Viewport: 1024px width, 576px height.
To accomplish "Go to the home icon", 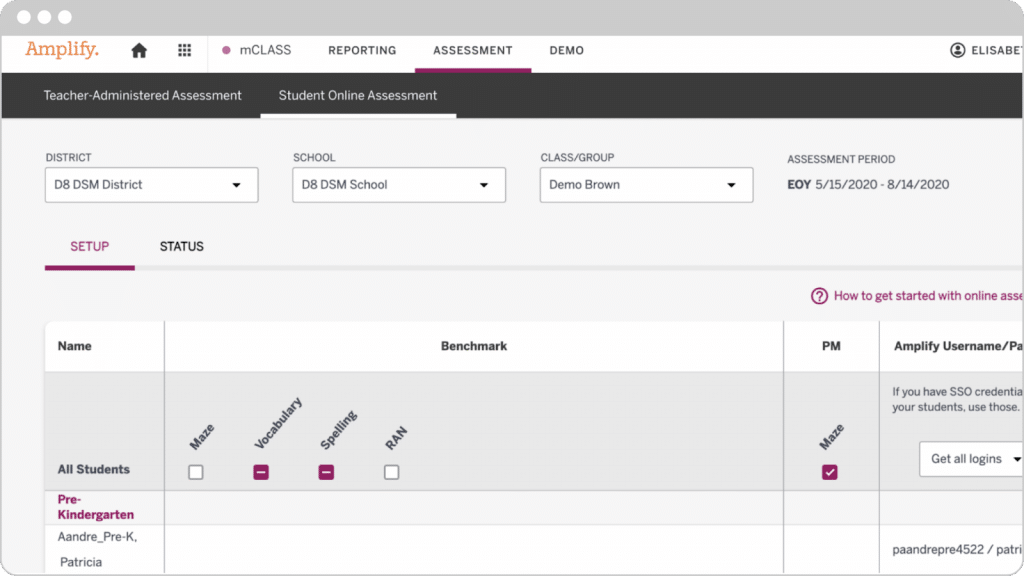I will click(139, 50).
